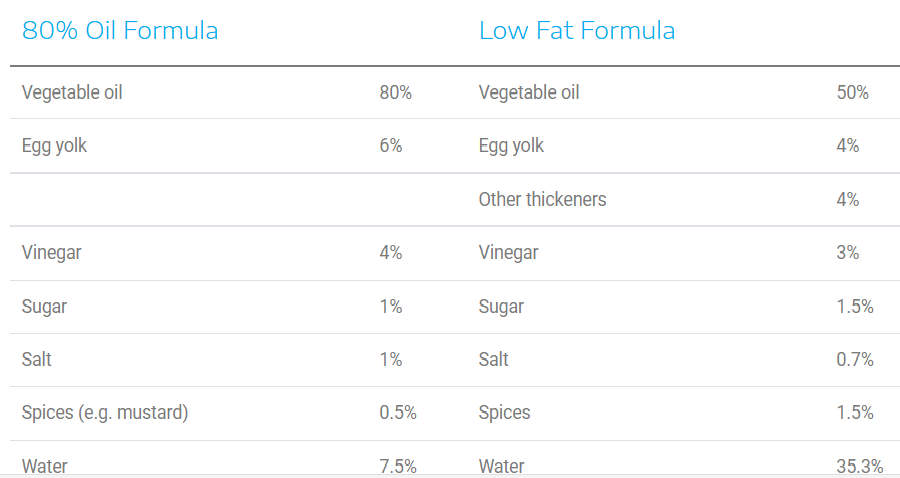The width and height of the screenshot is (900, 478).
Task: Click the "80% Oil Formula" heading
Action: pos(120,31)
